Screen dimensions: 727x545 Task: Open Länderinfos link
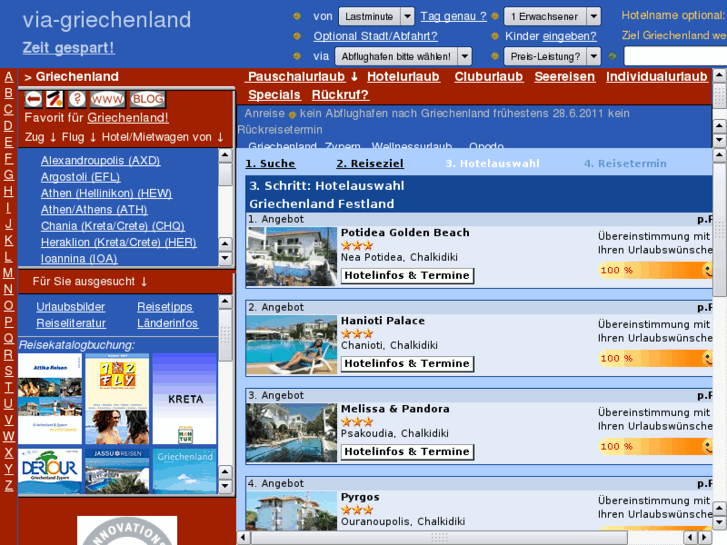[x=167, y=323]
